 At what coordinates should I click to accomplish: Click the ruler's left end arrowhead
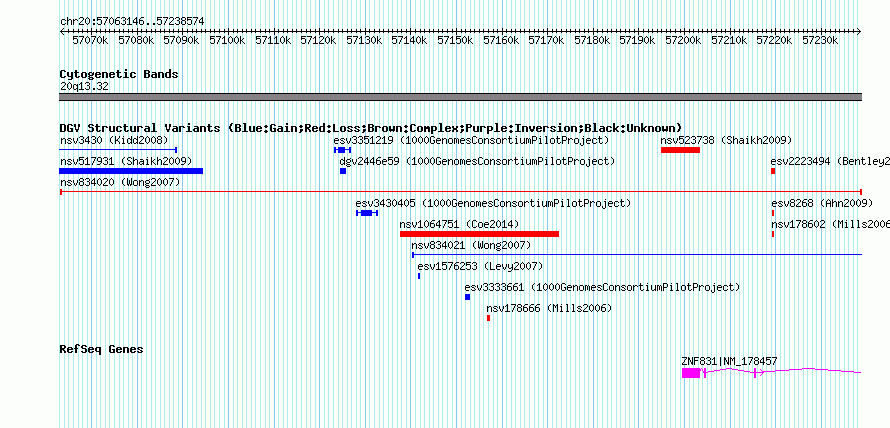tap(62, 32)
